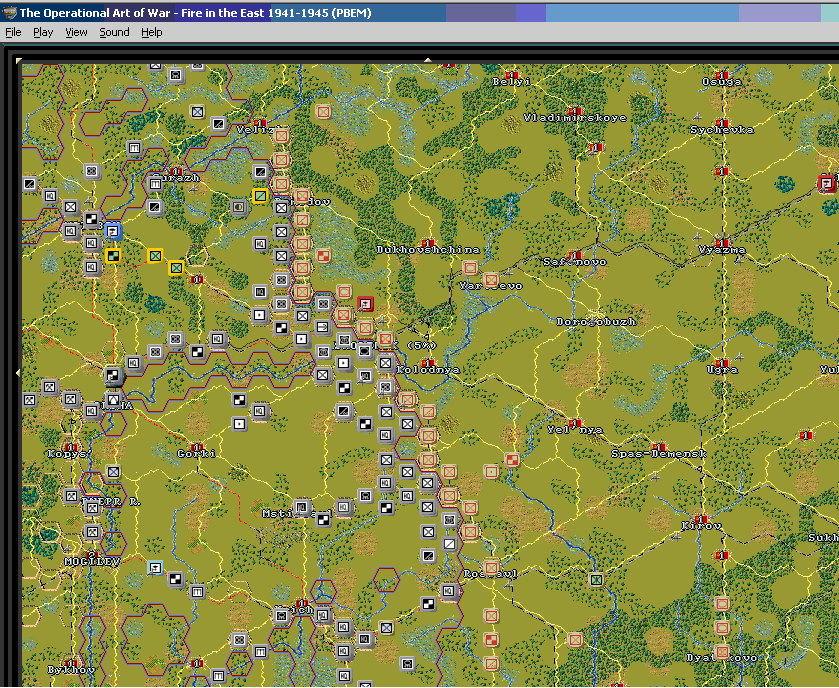Select the Soviet unit on Yartsevo

491,279
